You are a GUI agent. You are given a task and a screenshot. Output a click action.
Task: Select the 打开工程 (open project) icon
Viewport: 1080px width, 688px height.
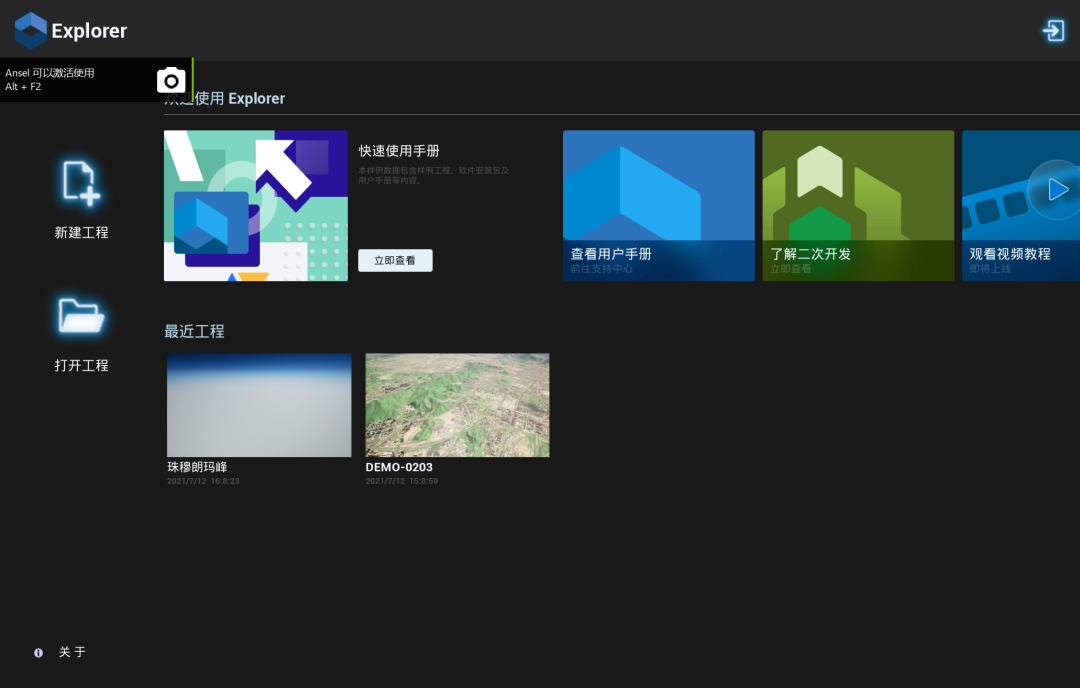pos(79,315)
